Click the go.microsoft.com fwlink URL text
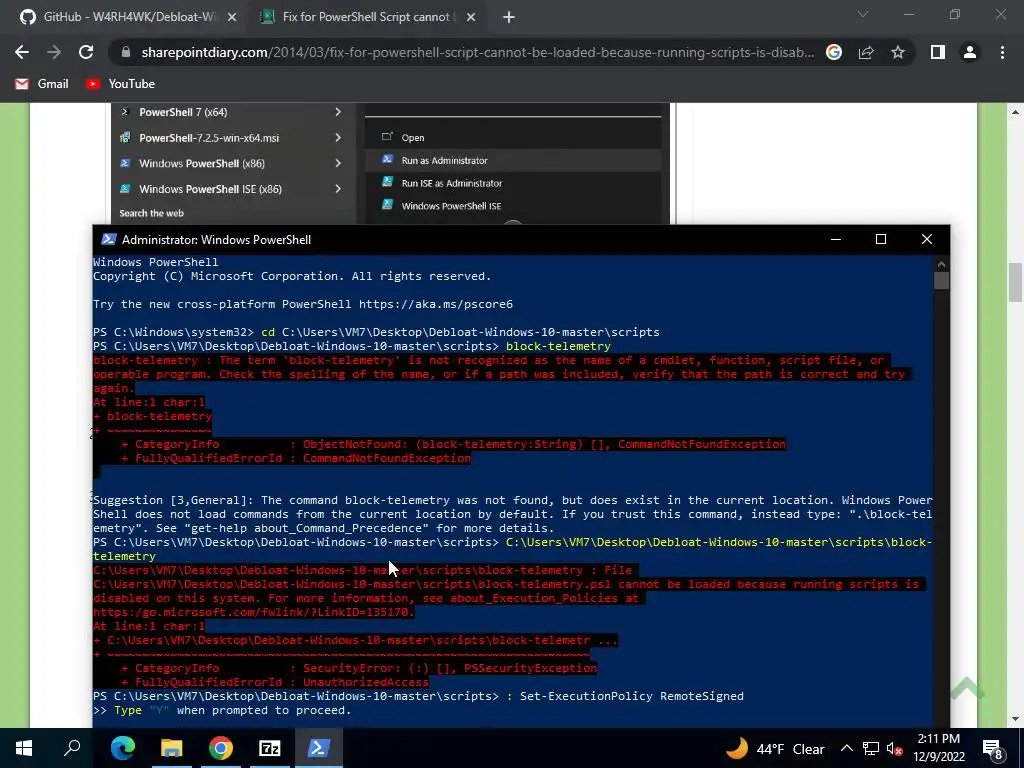This screenshot has height=768, width=1024. [253, 613]
